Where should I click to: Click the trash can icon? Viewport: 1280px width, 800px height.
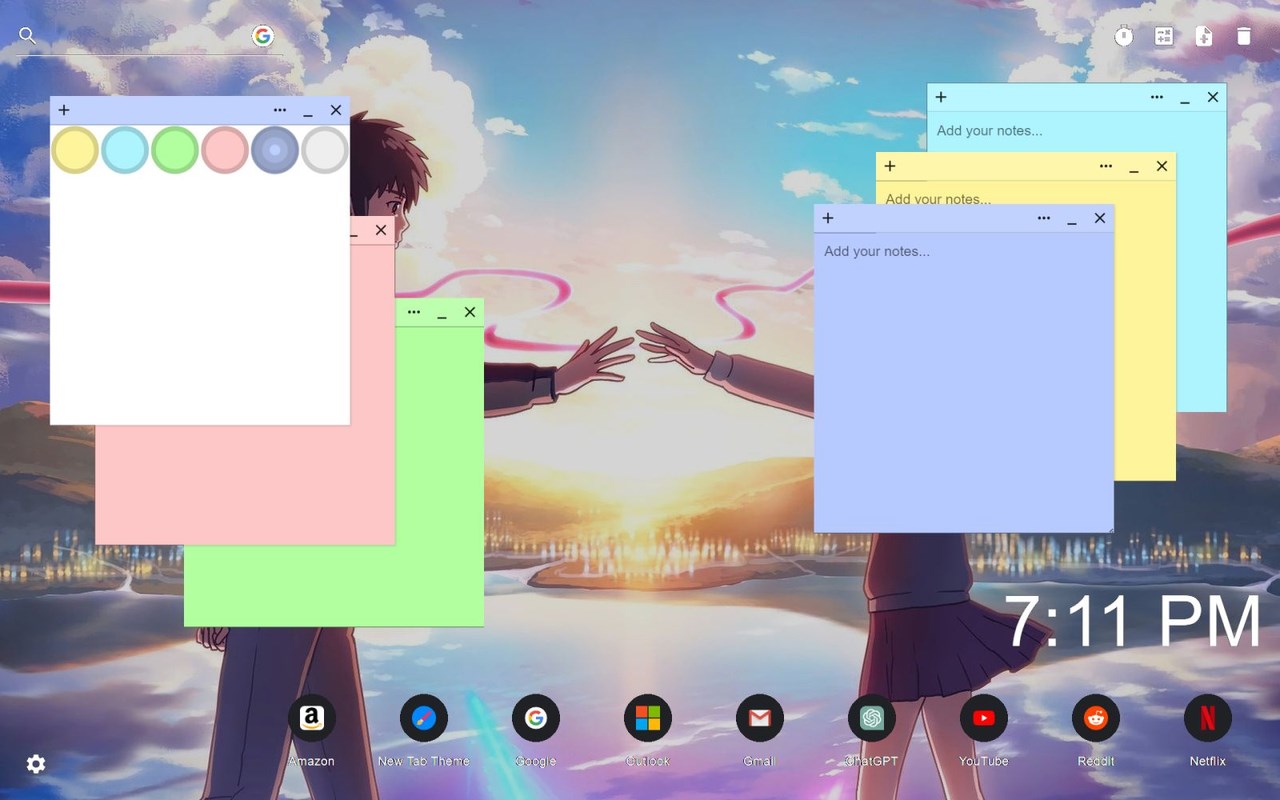[1244, 36]
